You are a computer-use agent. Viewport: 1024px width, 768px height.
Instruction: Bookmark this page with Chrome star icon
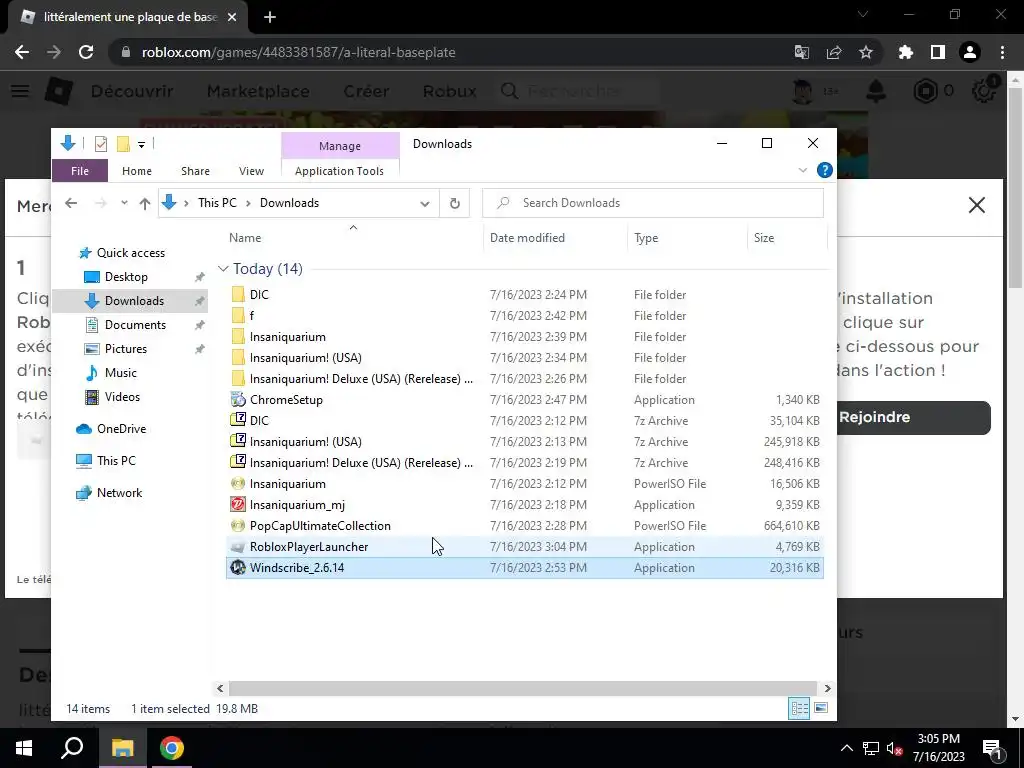click(866, 52)
